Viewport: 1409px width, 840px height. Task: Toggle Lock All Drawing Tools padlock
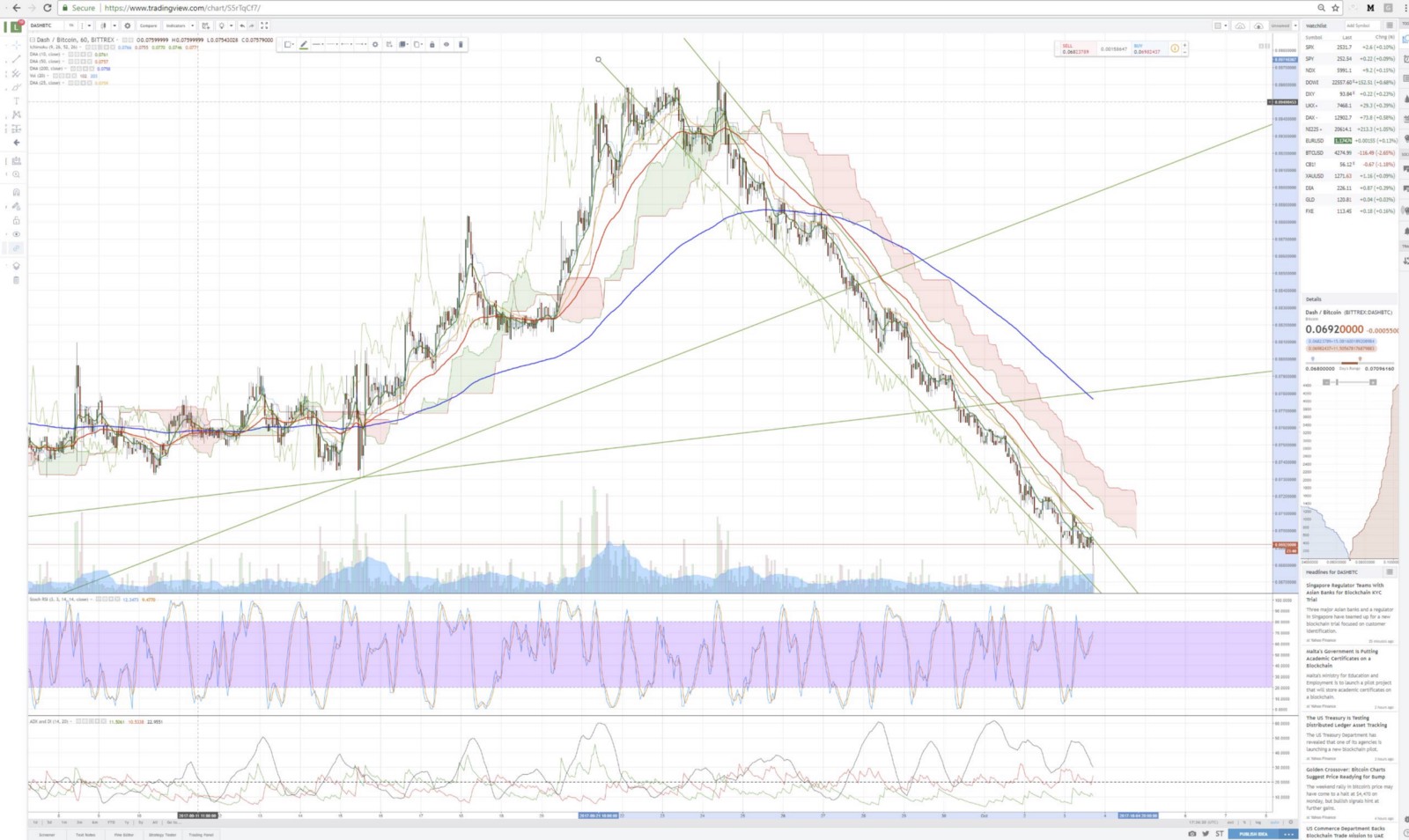(x=16, y=220)
